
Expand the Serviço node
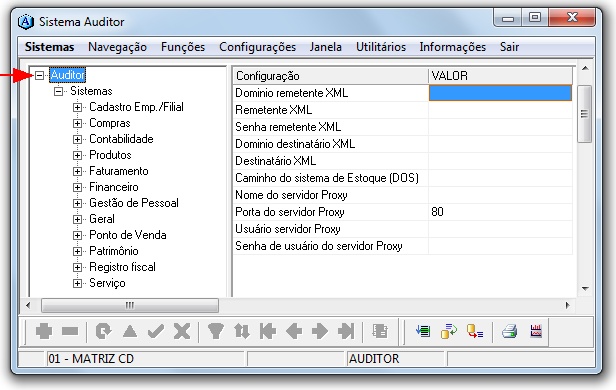point(77,283)
